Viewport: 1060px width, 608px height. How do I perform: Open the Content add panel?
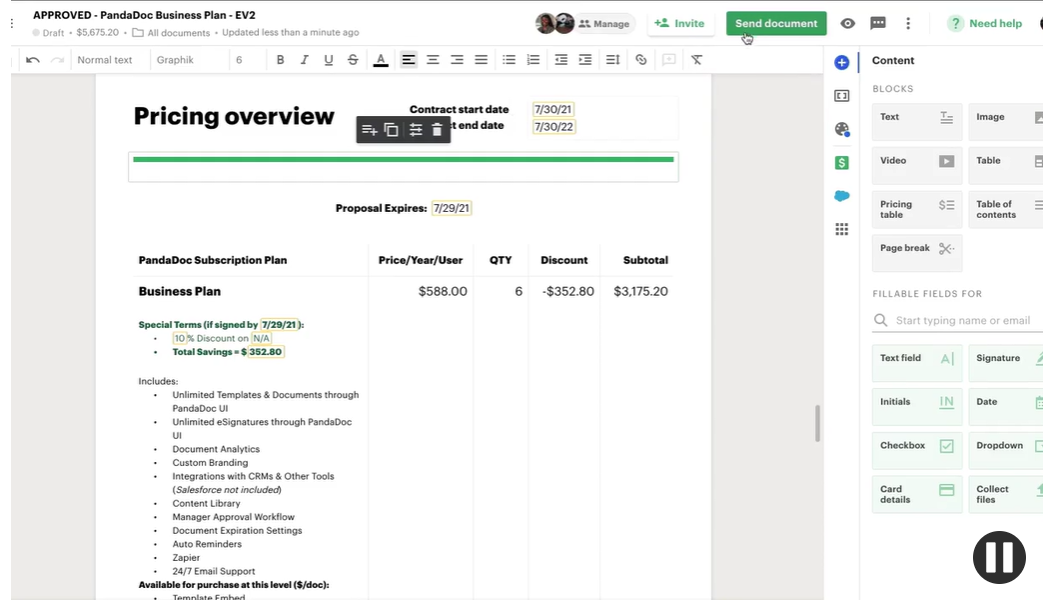[x=842, y=63]
